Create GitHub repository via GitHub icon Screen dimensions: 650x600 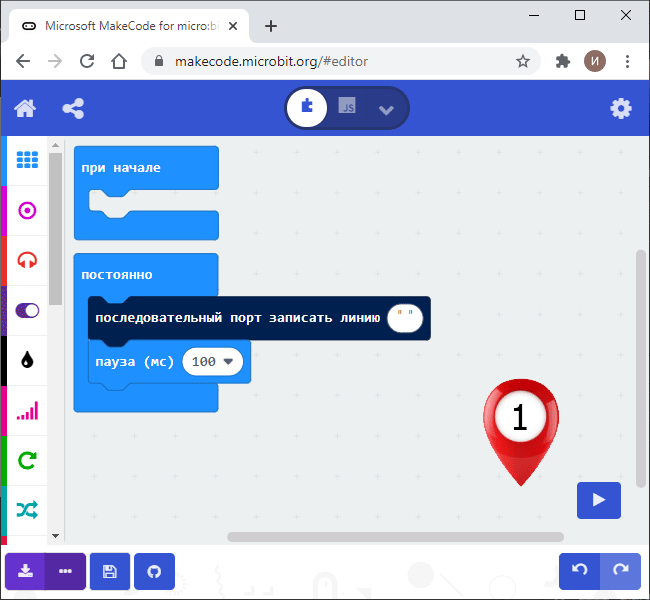pos(154,571)
